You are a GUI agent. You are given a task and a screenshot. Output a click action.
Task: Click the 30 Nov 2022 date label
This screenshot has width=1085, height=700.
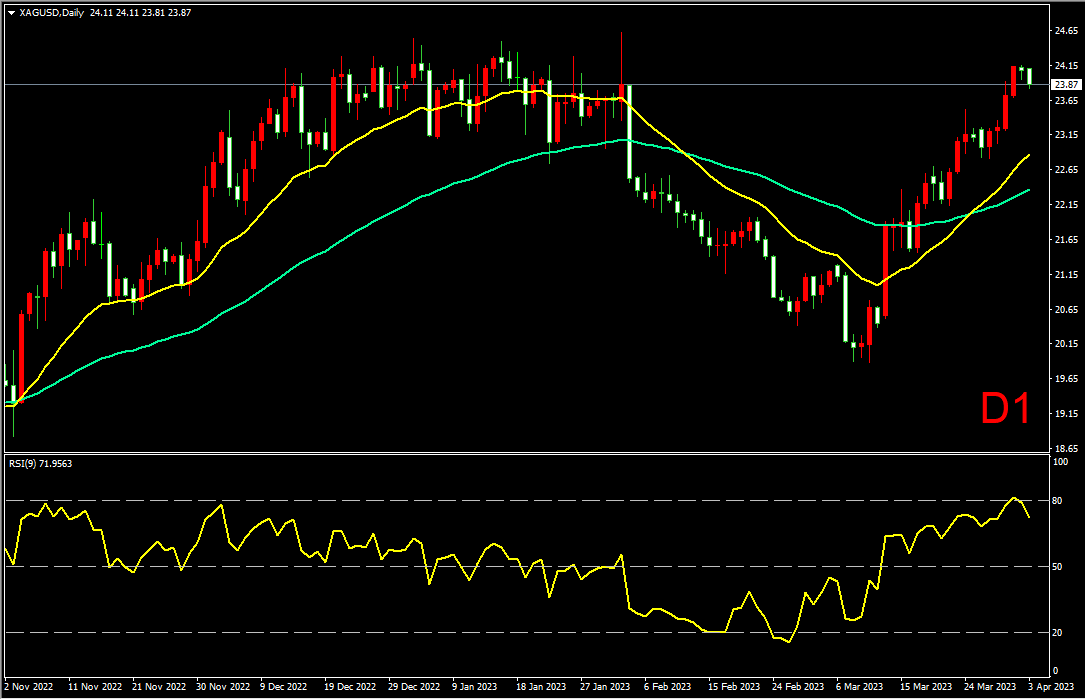[x=223, y=686]
